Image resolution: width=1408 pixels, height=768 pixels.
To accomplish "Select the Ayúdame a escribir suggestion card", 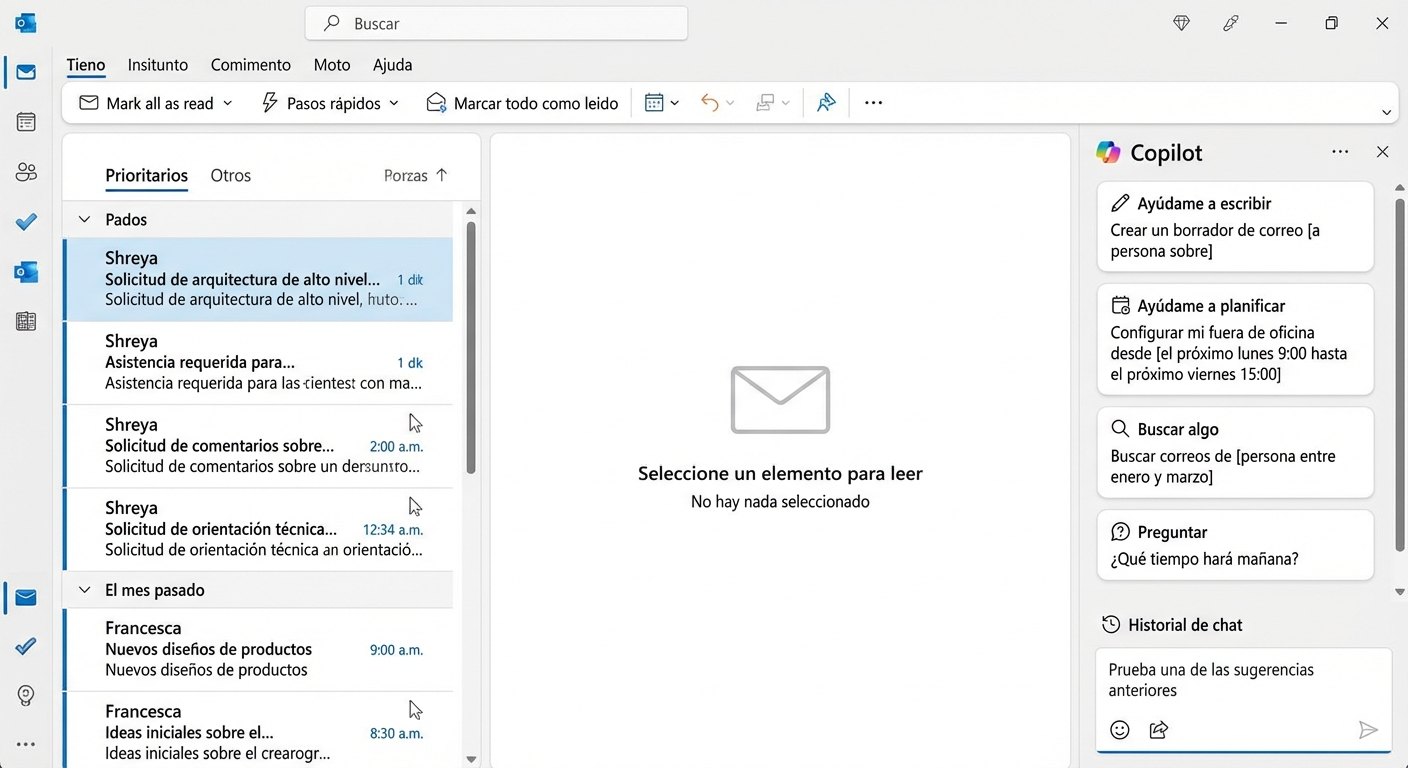I will point(1235,226).
